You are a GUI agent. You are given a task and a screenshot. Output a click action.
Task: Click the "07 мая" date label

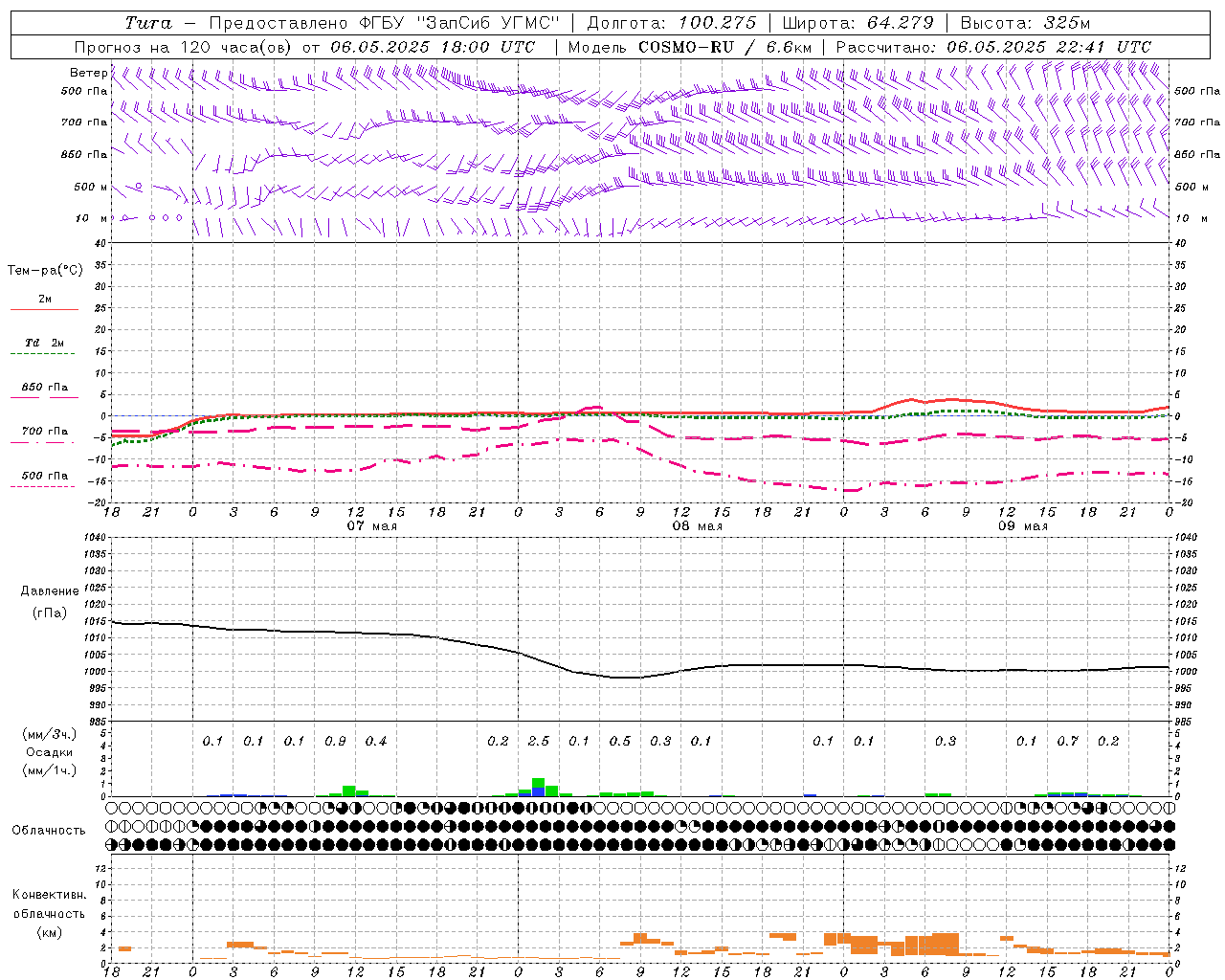[371, 526]
